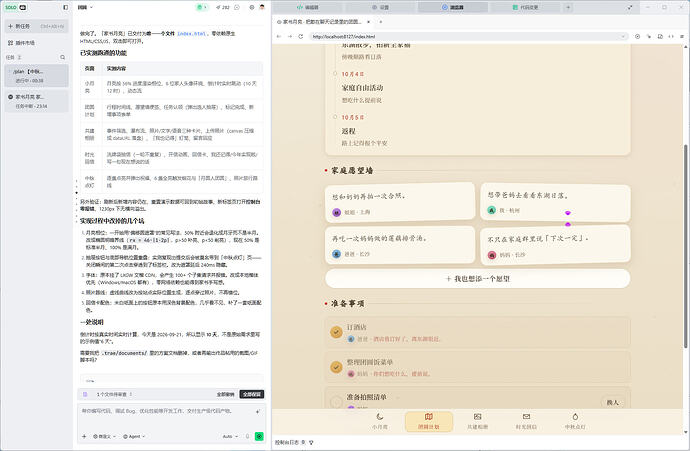Click the microphone voice input icon
The width and height of the screenshot is (690, 451).
click(x=247, y=436)
